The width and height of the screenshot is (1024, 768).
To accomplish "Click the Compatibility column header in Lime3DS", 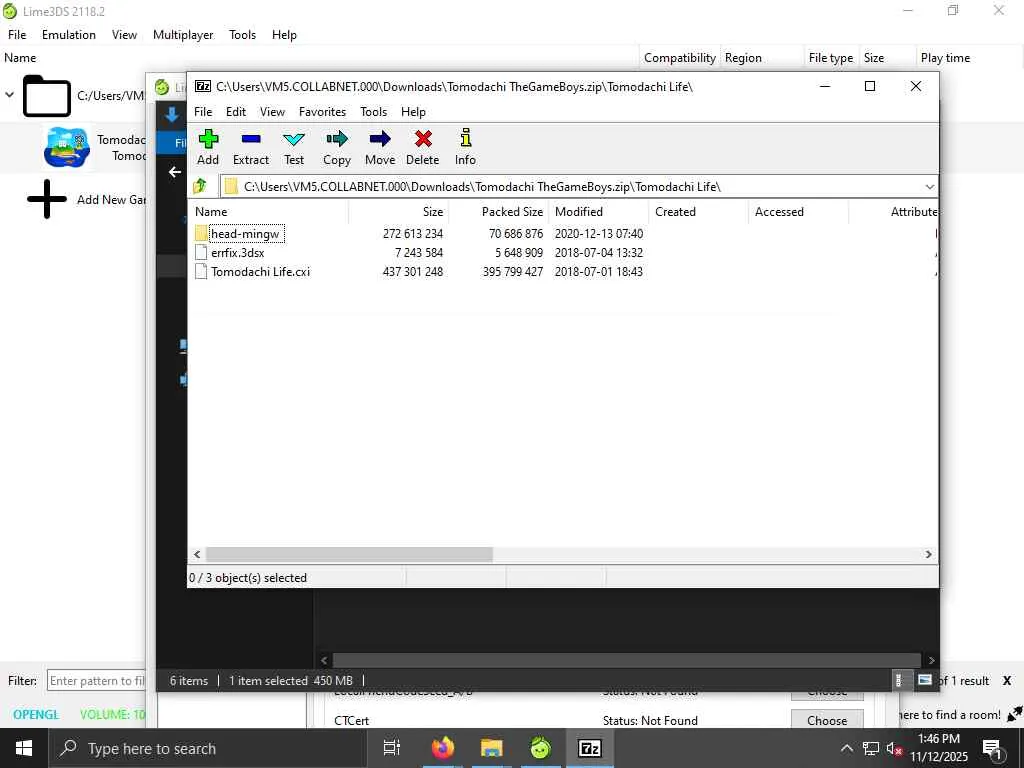I will point(680,58).
